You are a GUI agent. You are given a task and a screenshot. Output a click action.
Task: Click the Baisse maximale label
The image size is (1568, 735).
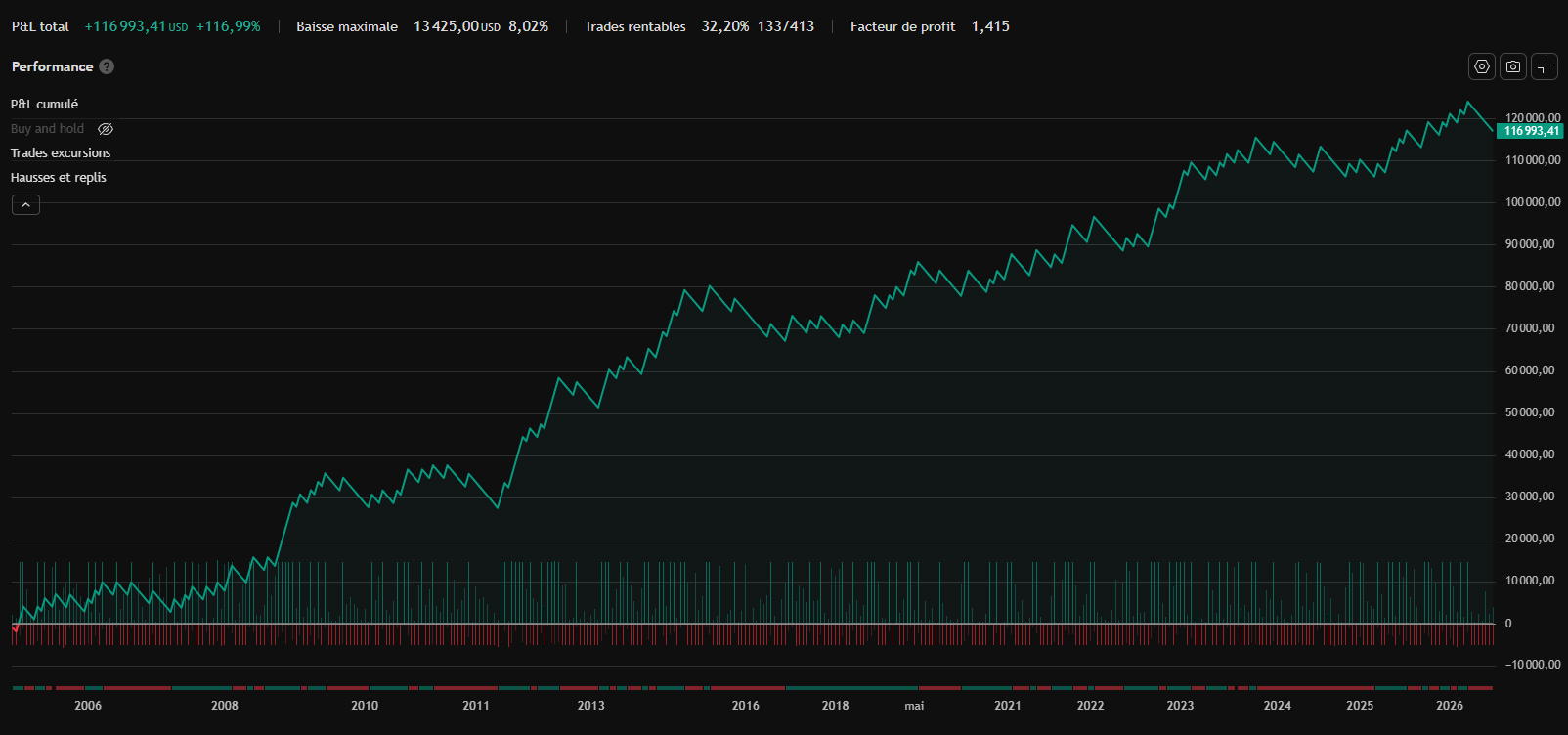[347, 26]
